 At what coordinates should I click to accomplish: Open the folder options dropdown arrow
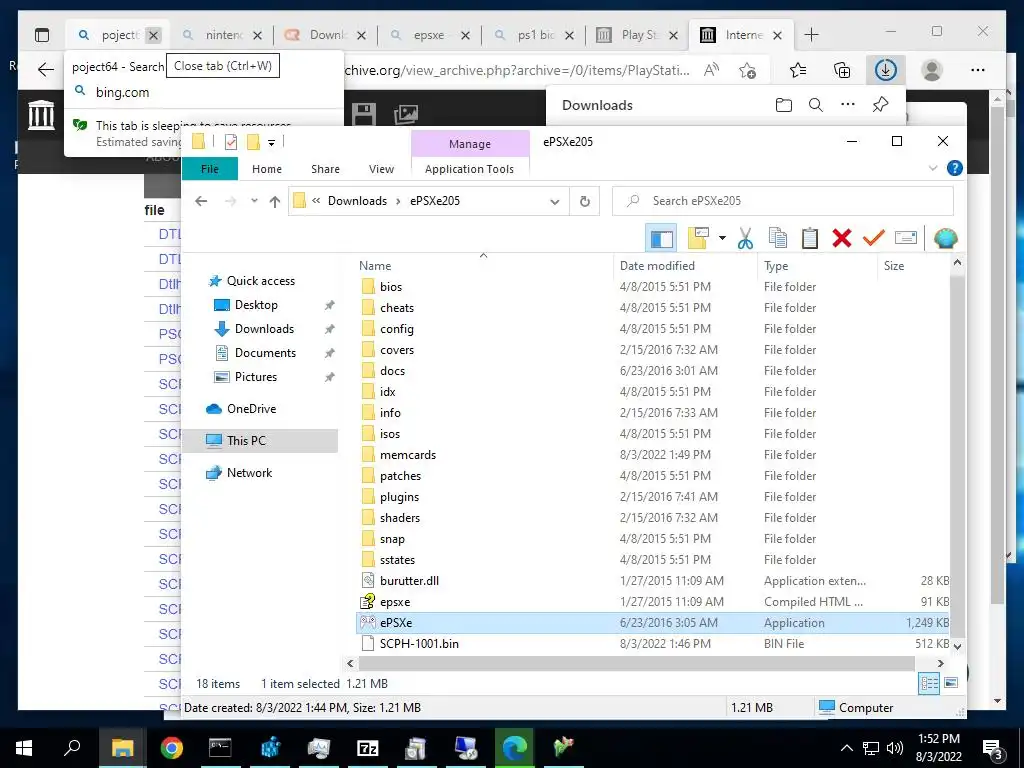pos(722,238)
